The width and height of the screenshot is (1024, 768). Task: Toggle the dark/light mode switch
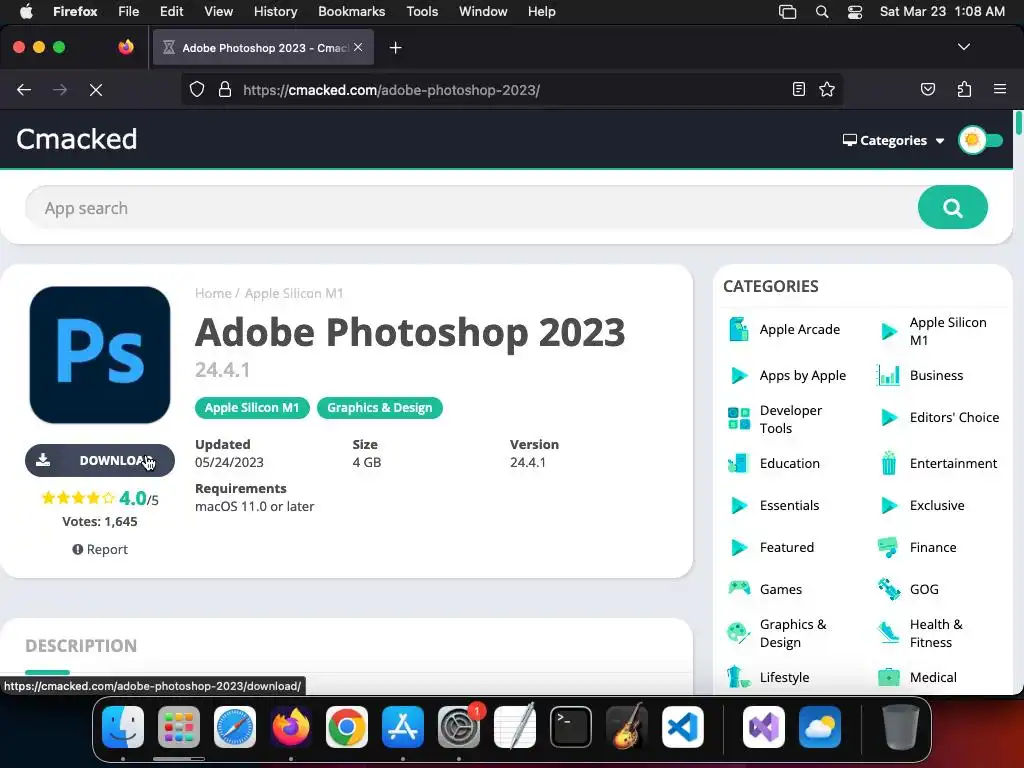pos(980,140)
